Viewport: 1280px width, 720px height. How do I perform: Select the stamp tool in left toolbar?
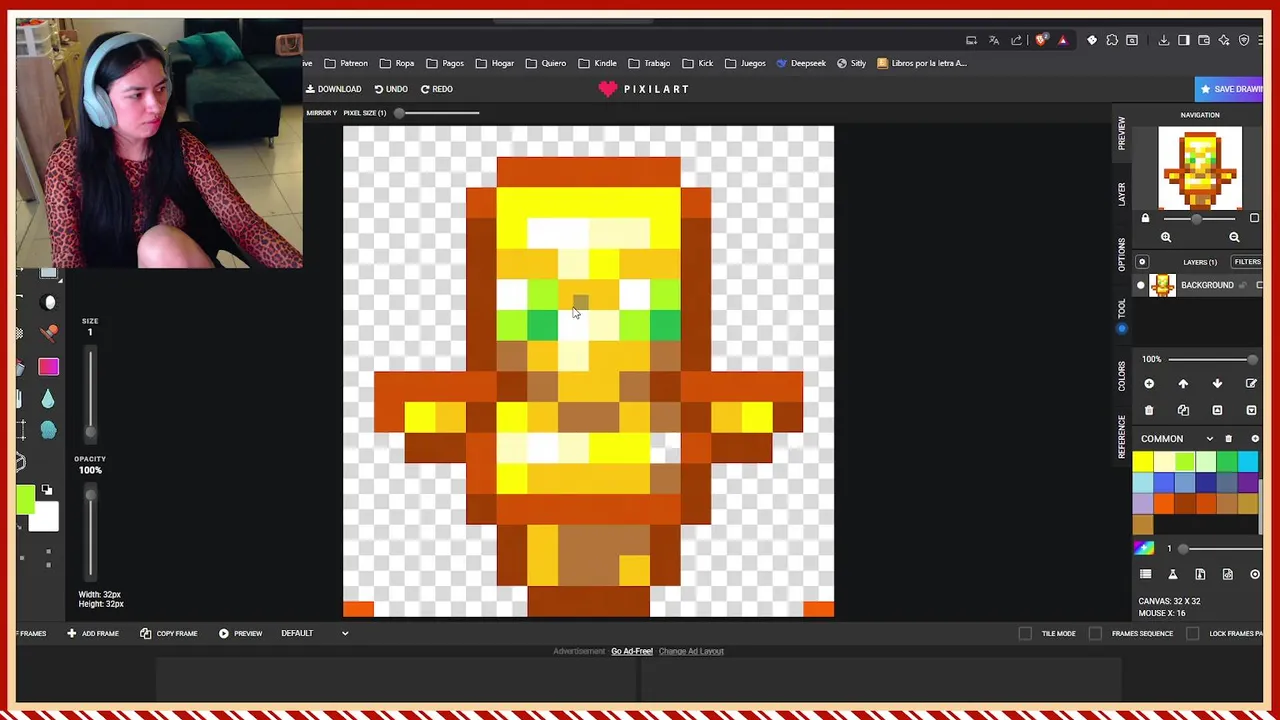tap(49, 333)
